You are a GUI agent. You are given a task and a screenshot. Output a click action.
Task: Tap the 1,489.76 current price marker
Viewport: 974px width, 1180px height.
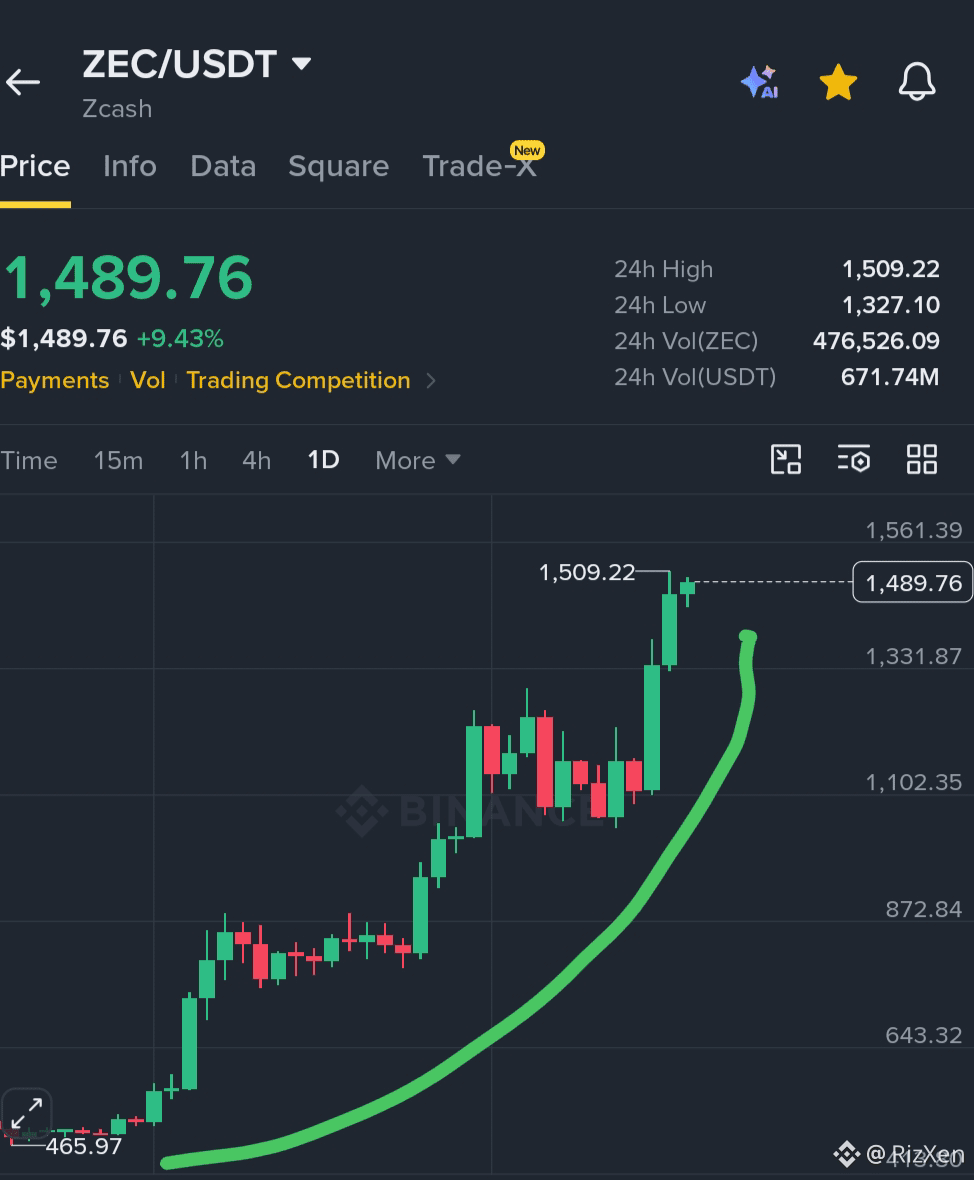[x=912, y=582]
